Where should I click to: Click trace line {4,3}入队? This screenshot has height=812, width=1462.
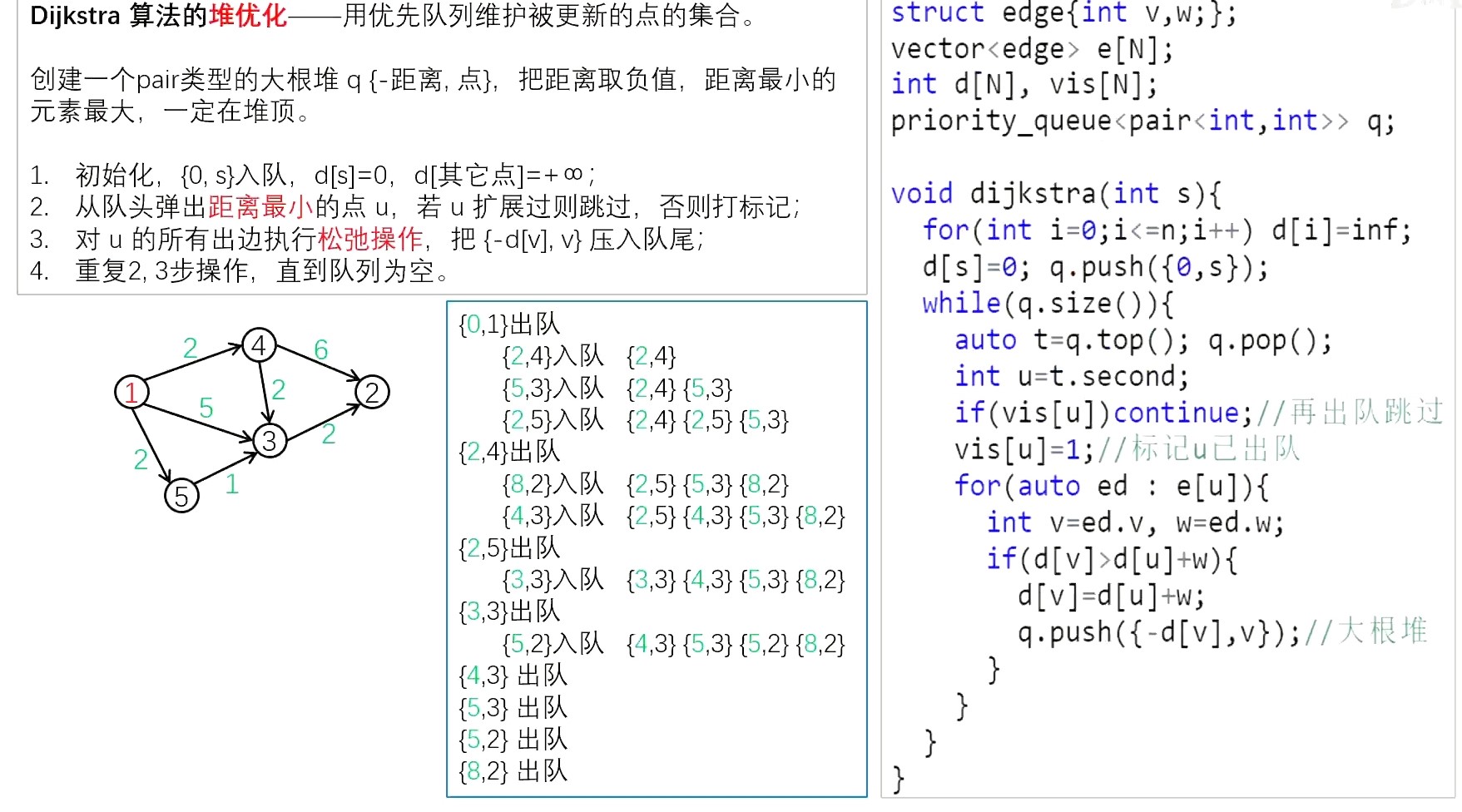(x=553, y=516)
